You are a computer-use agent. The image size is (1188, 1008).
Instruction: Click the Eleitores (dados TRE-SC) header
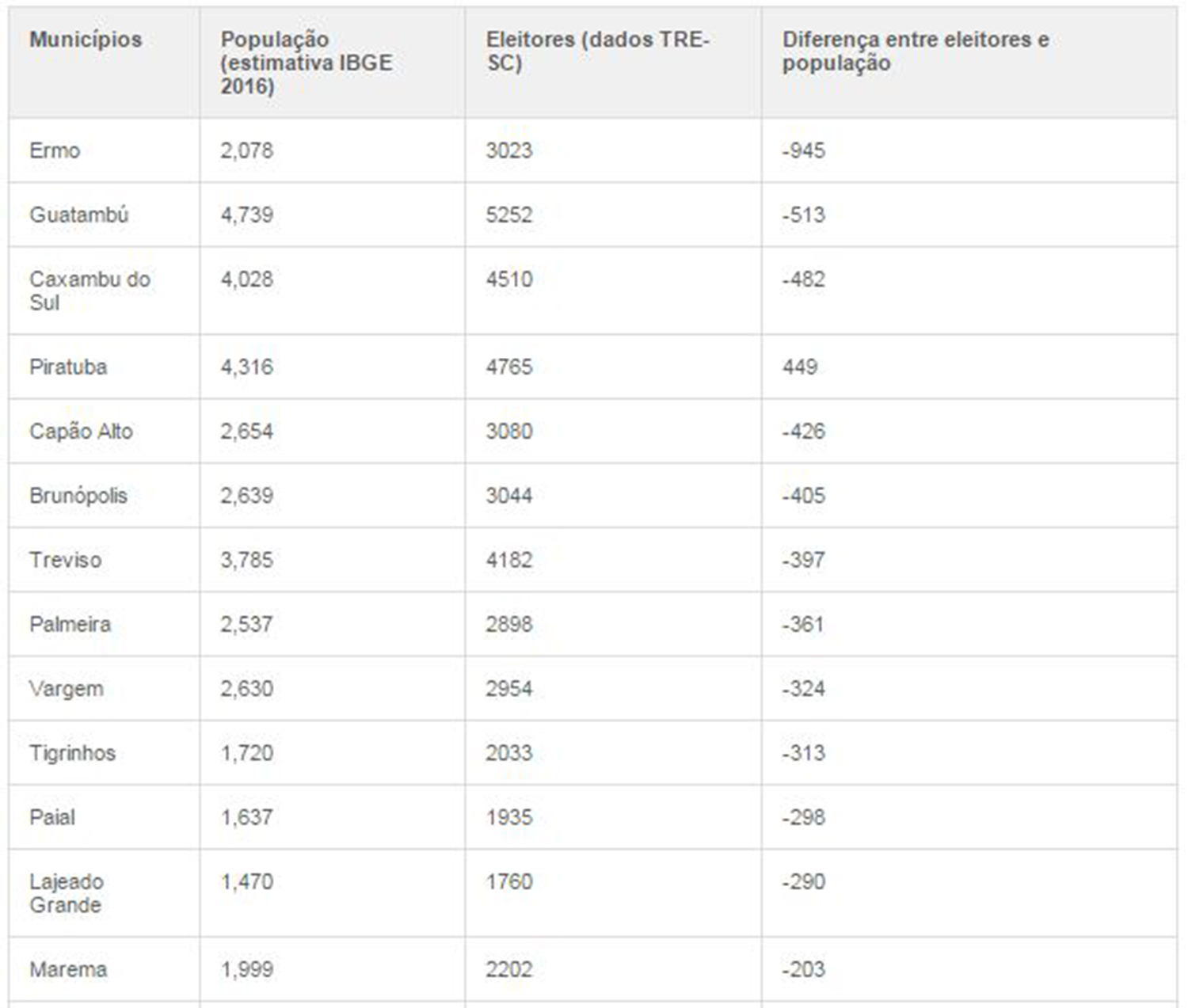[x=598, y=51]
